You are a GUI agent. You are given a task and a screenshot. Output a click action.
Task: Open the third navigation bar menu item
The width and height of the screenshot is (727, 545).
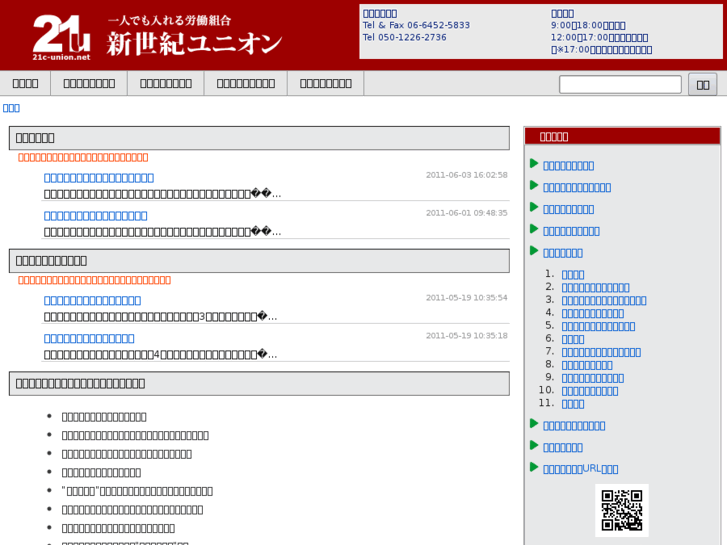point(166,83)
